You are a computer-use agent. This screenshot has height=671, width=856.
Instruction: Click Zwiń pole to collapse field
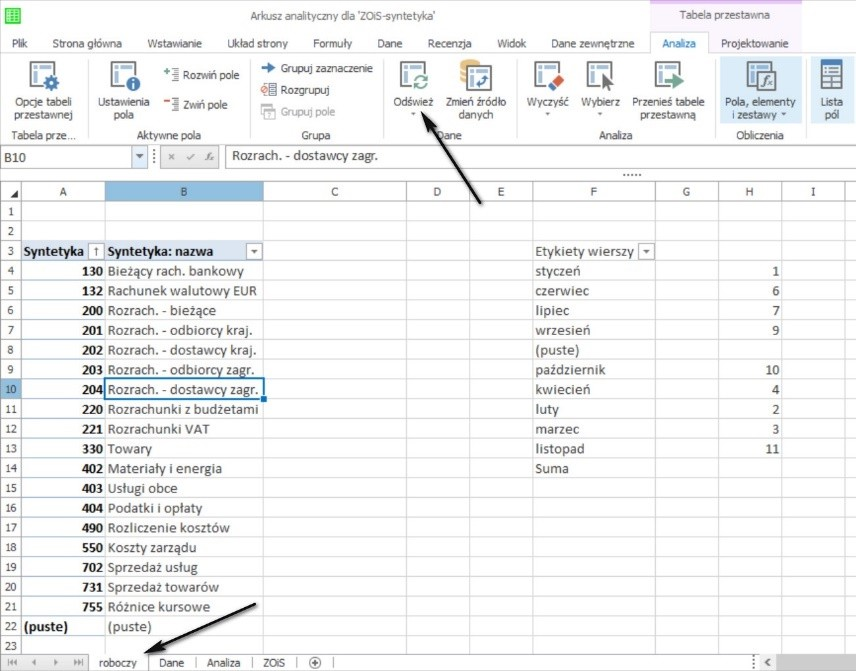click(195, 104)
